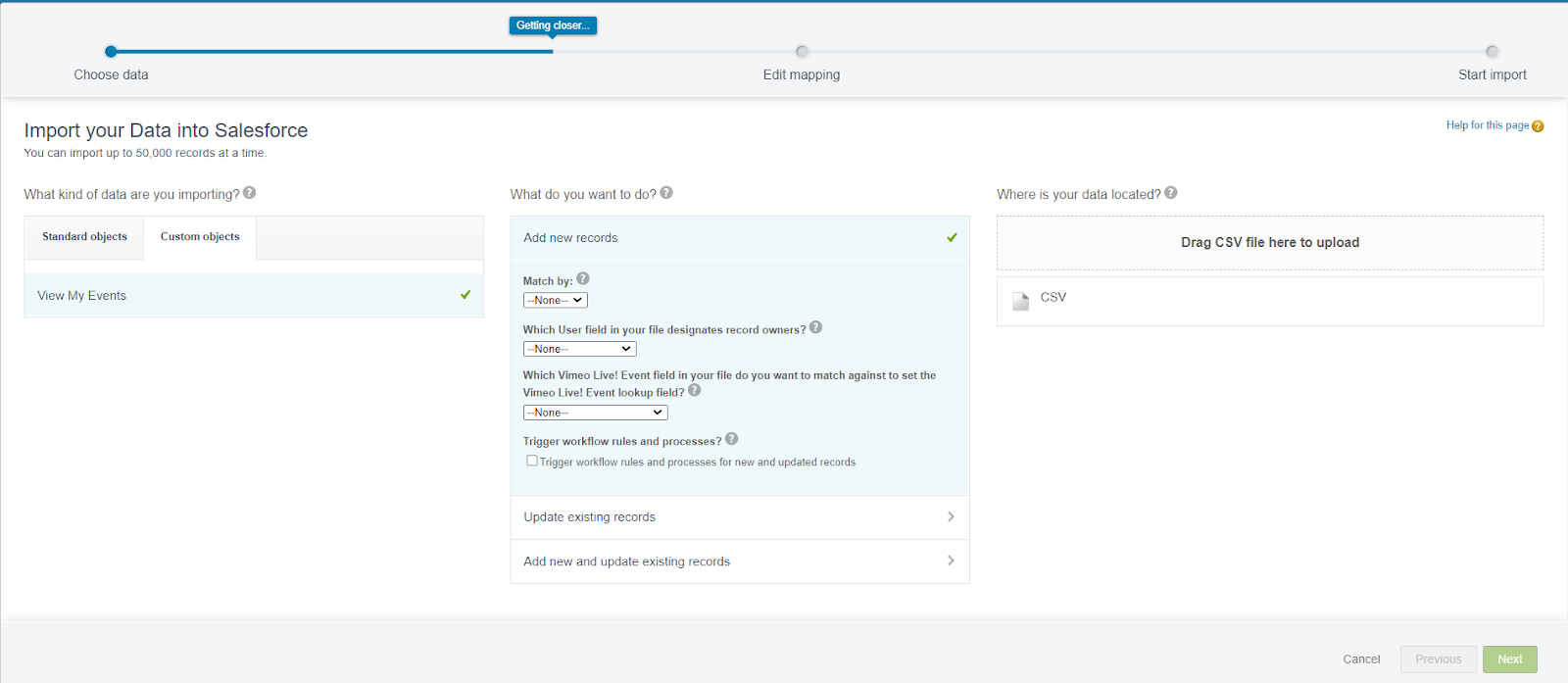Viewport: 1568px width, 683px height.
Task: Click the Previous button
Action: pyautogui.click(x=1439, y=659)
